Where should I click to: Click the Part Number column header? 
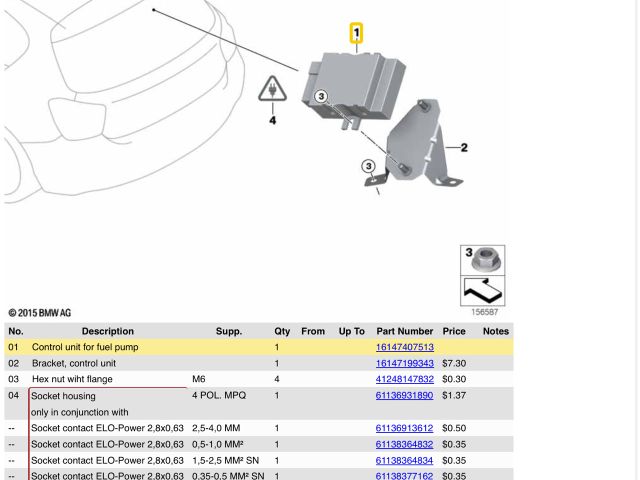coord(404,331)
